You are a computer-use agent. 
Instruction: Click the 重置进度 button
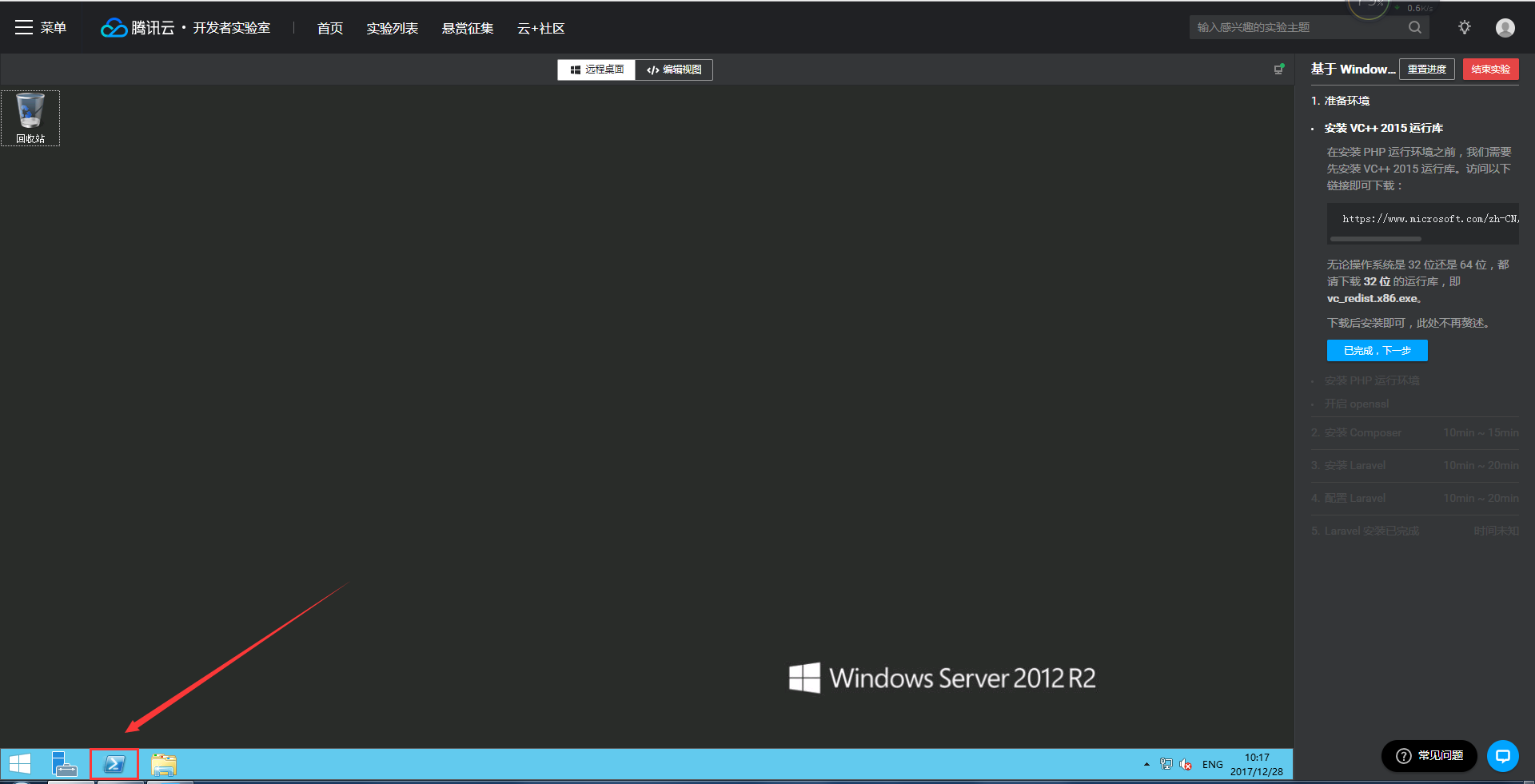click(1427, 70)
